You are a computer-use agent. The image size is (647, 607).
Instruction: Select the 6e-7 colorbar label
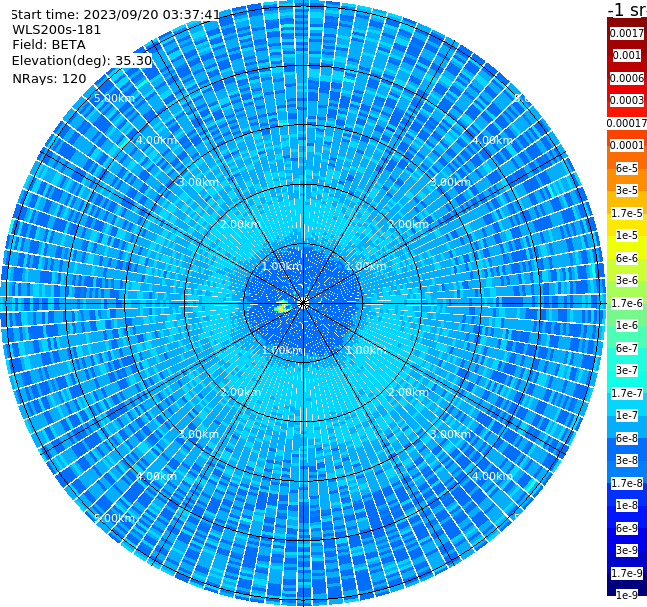[x=627, y=348]
